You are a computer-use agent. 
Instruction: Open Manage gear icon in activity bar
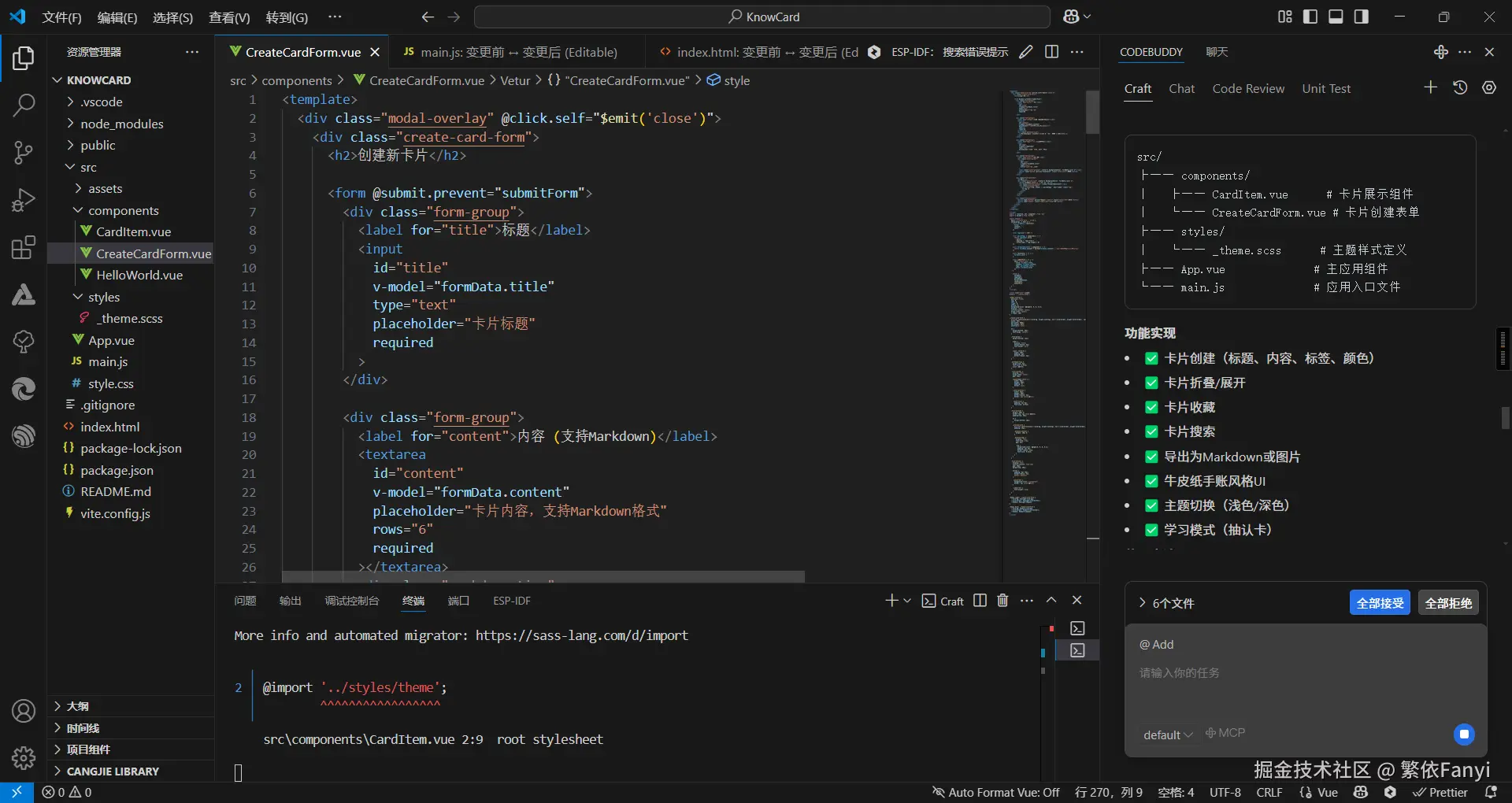coord(24,758)
